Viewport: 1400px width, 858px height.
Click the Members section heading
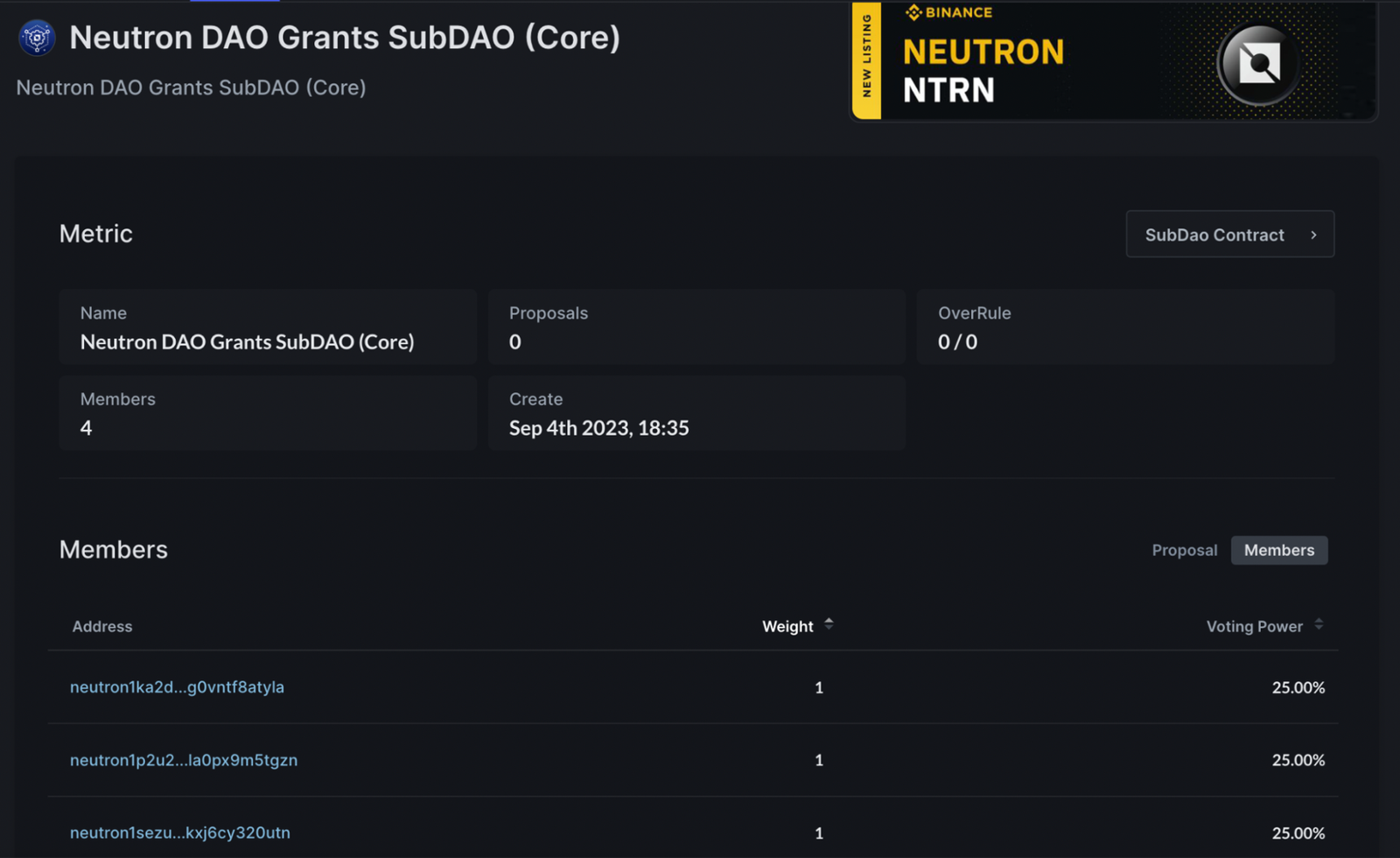pyautogui.click(x=114, y=550)
